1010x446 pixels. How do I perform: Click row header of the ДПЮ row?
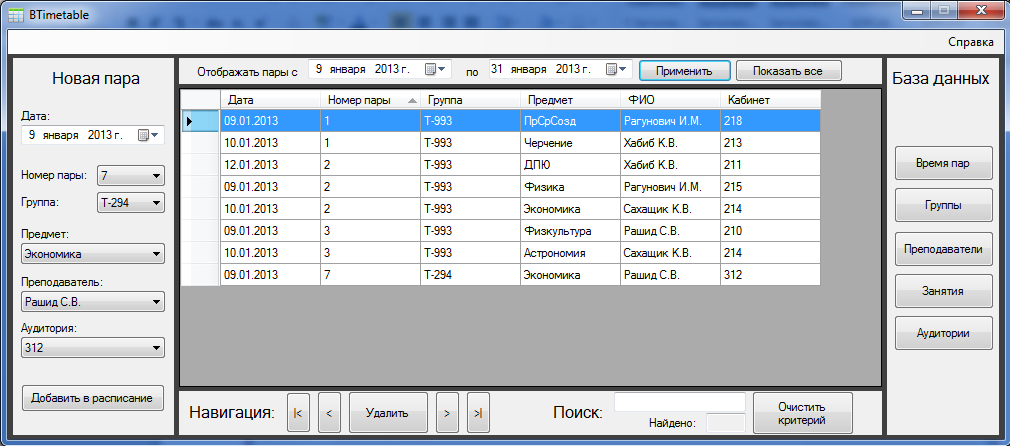click(201, 165)
